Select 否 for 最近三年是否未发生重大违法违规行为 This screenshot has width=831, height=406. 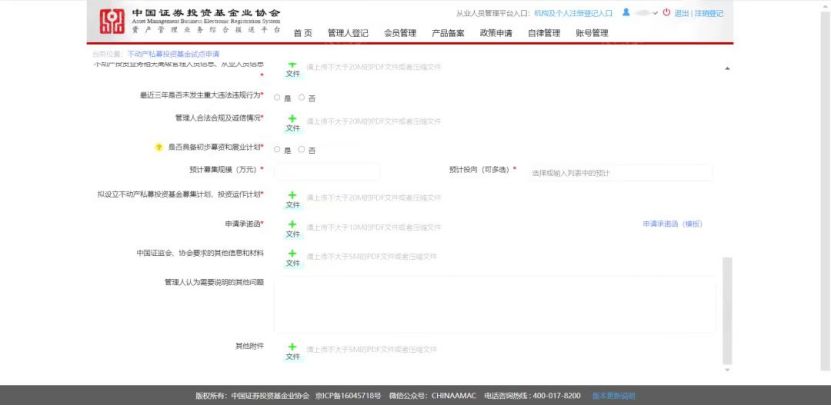302,98
